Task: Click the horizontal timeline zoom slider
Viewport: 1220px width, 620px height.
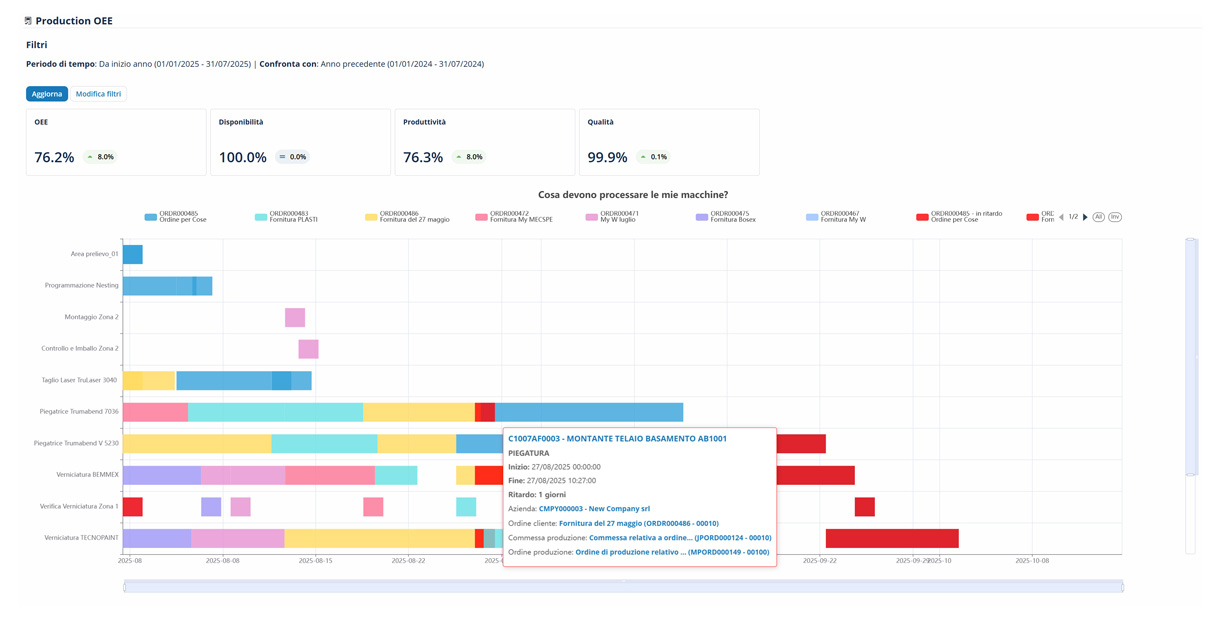Action: 622,587
